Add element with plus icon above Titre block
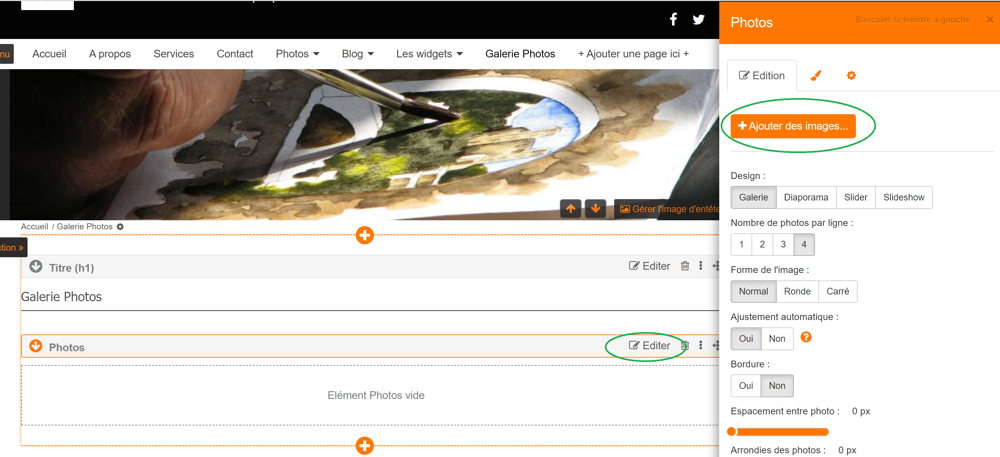The height and width of the screenshot is (457, 1000). tap(365, 236)
